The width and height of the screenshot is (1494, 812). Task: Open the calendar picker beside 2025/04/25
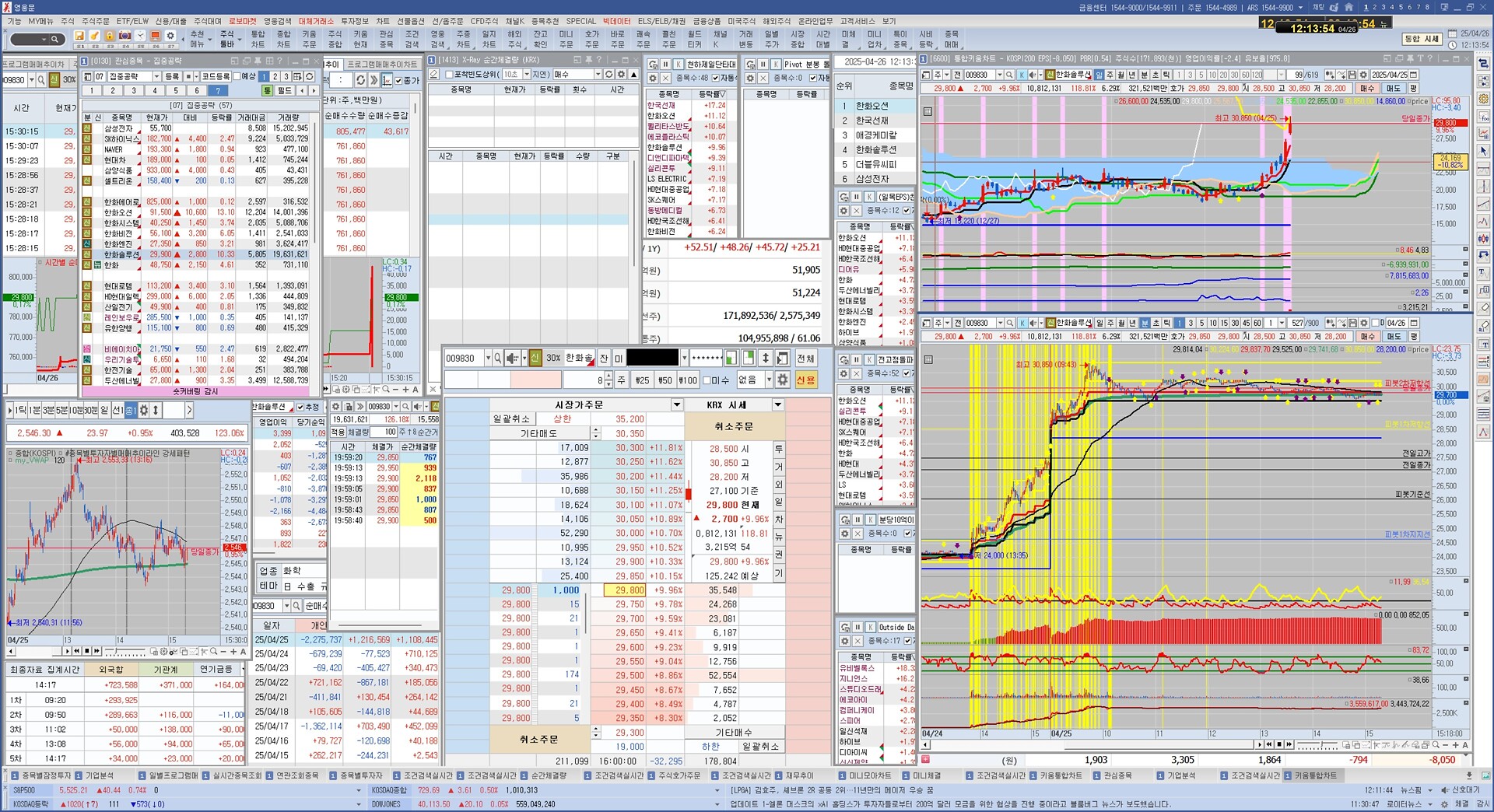(x=1414, y=75)
